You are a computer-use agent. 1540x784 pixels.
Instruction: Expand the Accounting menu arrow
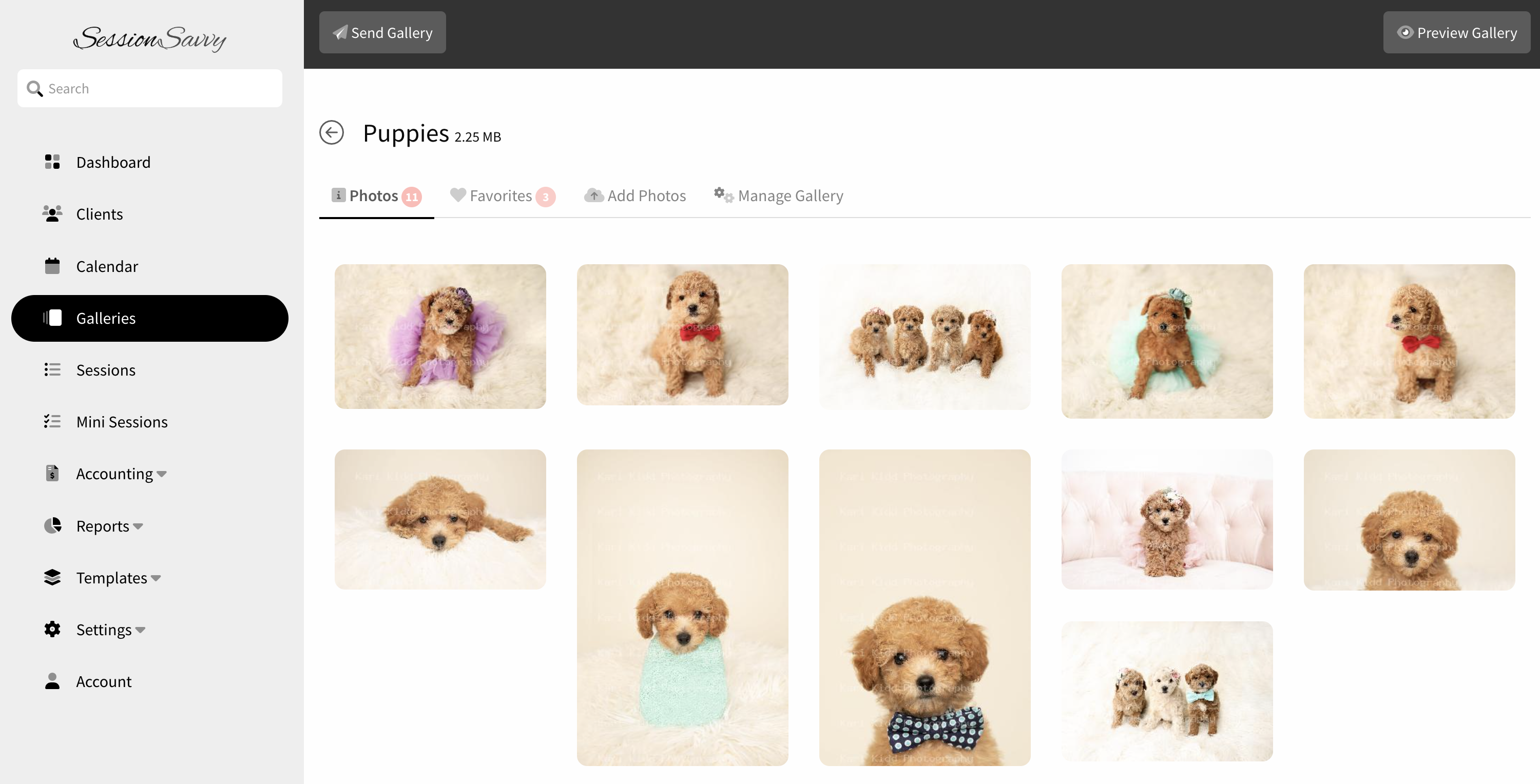[161, 475]
